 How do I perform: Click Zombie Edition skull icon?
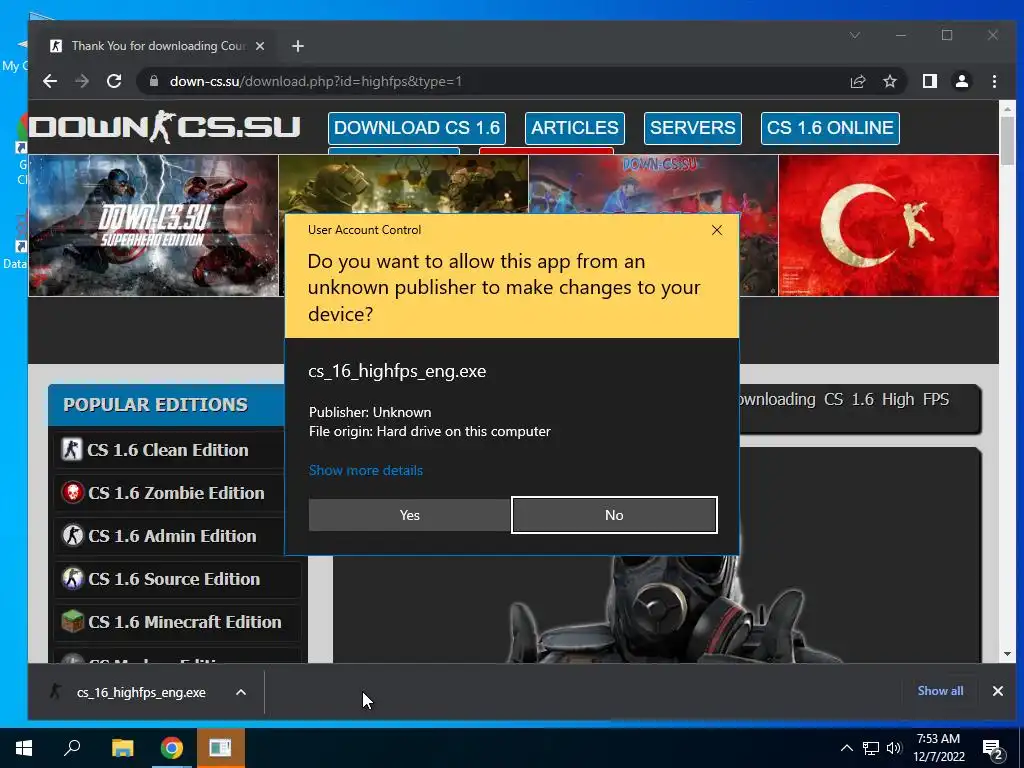pos(72,492)
